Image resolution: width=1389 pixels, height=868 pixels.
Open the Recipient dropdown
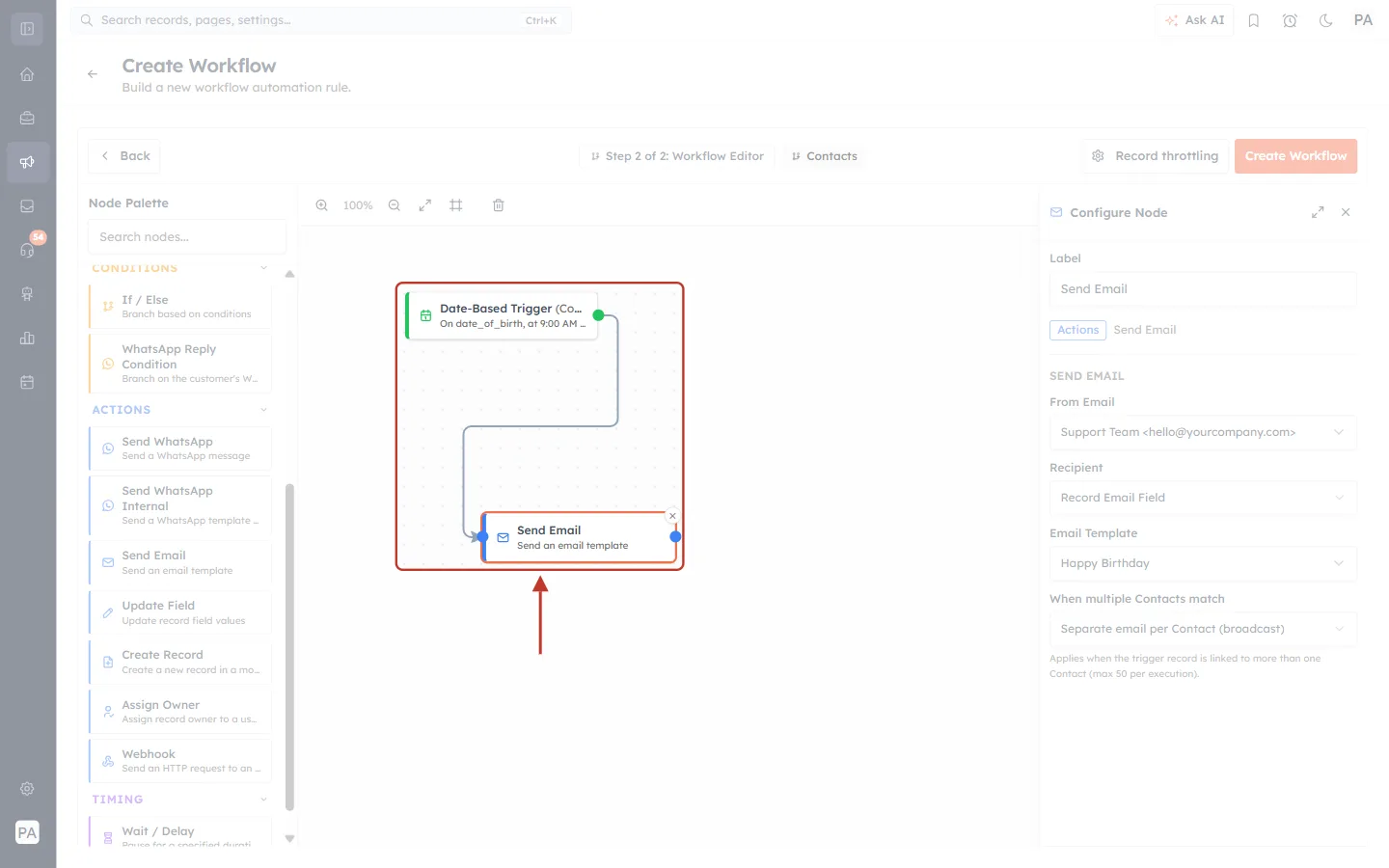(1203, 498)
